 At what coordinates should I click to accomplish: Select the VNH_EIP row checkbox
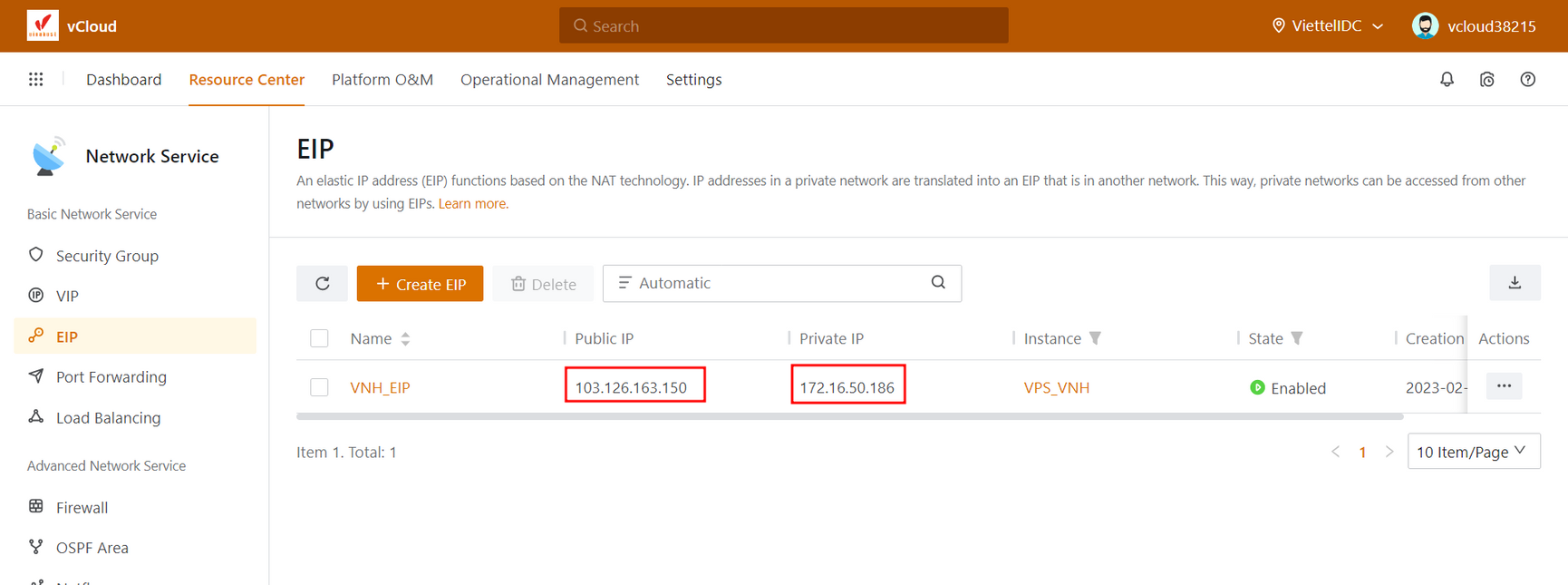(x=319, y=387)
